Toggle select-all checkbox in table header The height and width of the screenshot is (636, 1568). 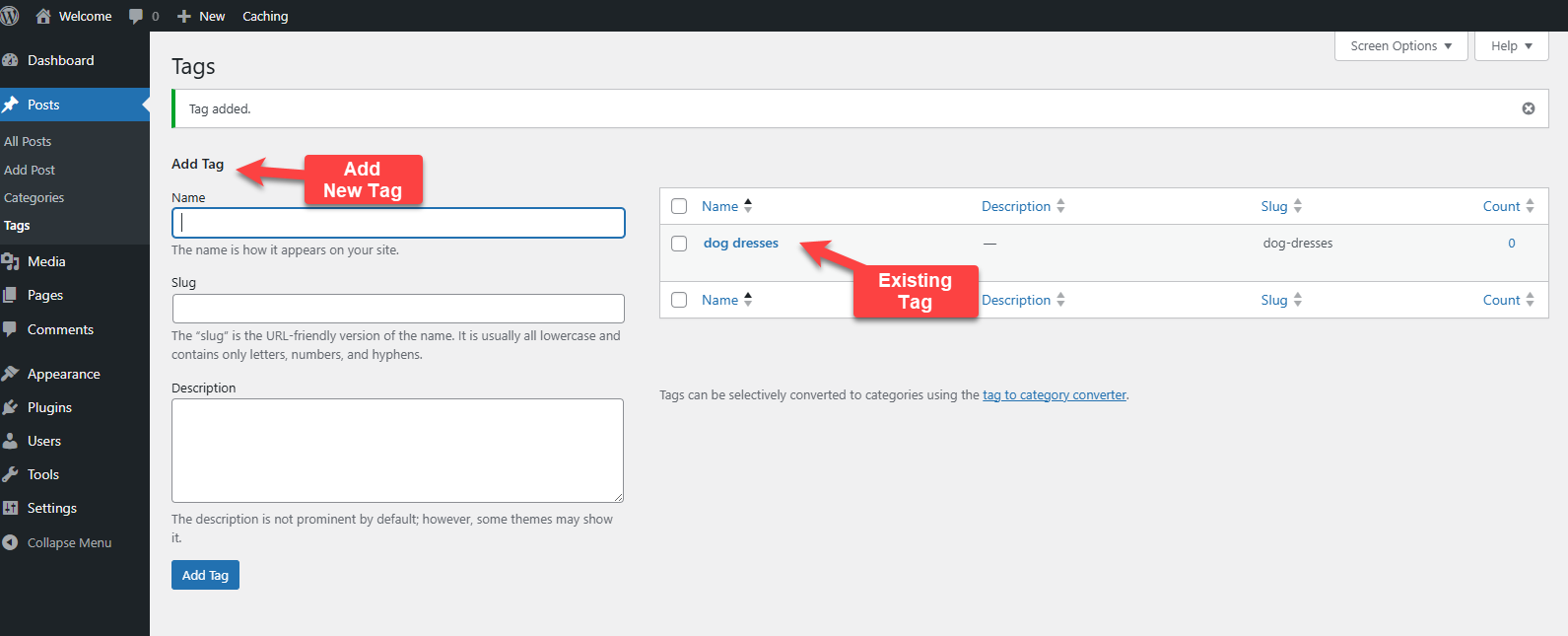(679, 206)
